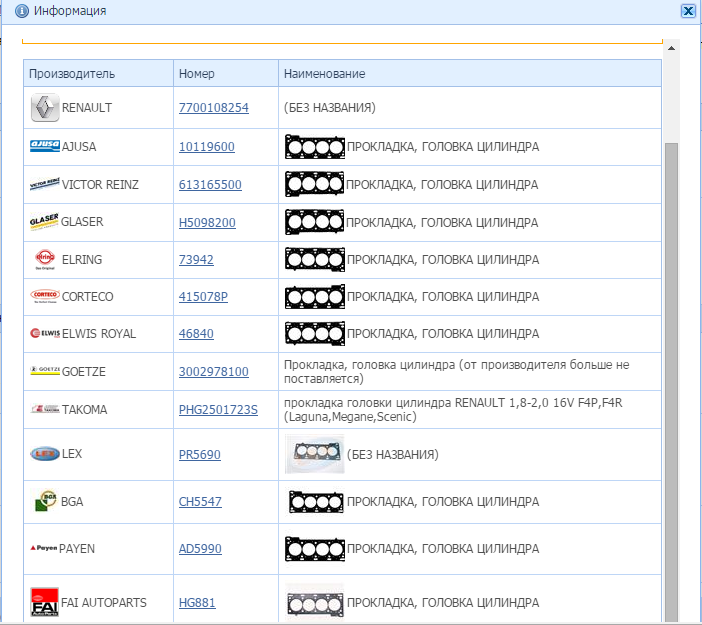Follow the PHG2501723S Takoma link
The width and height of the screenshot is (702, 625).
click(218, 410)
